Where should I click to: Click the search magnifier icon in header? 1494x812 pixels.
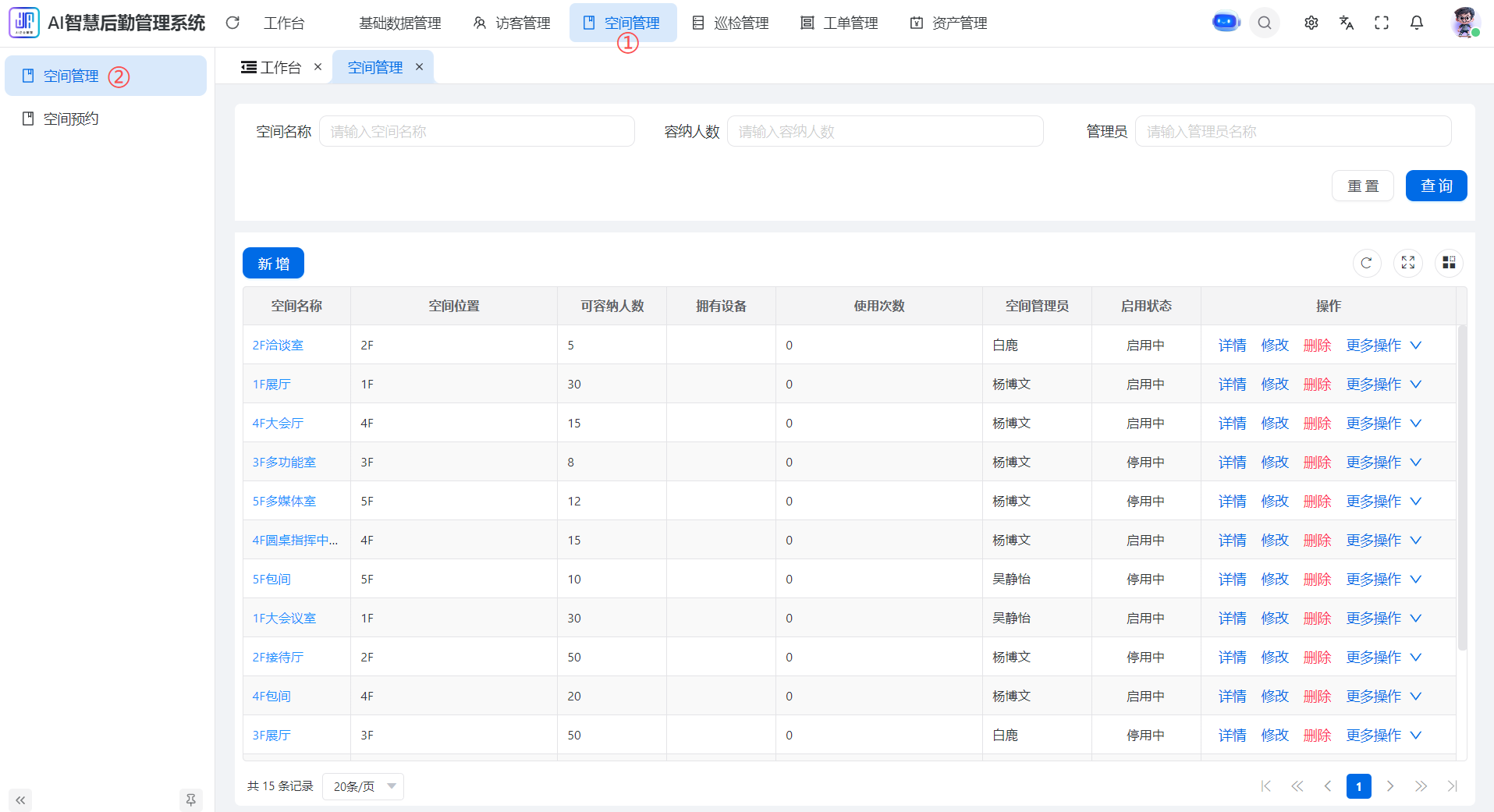(1265, 23)
